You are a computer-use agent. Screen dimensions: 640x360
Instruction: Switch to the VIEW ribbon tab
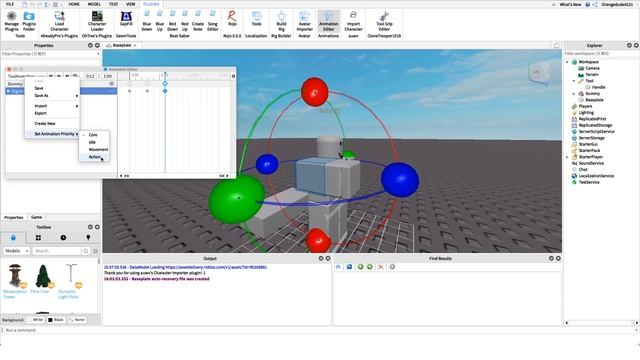tap(131, 4)
